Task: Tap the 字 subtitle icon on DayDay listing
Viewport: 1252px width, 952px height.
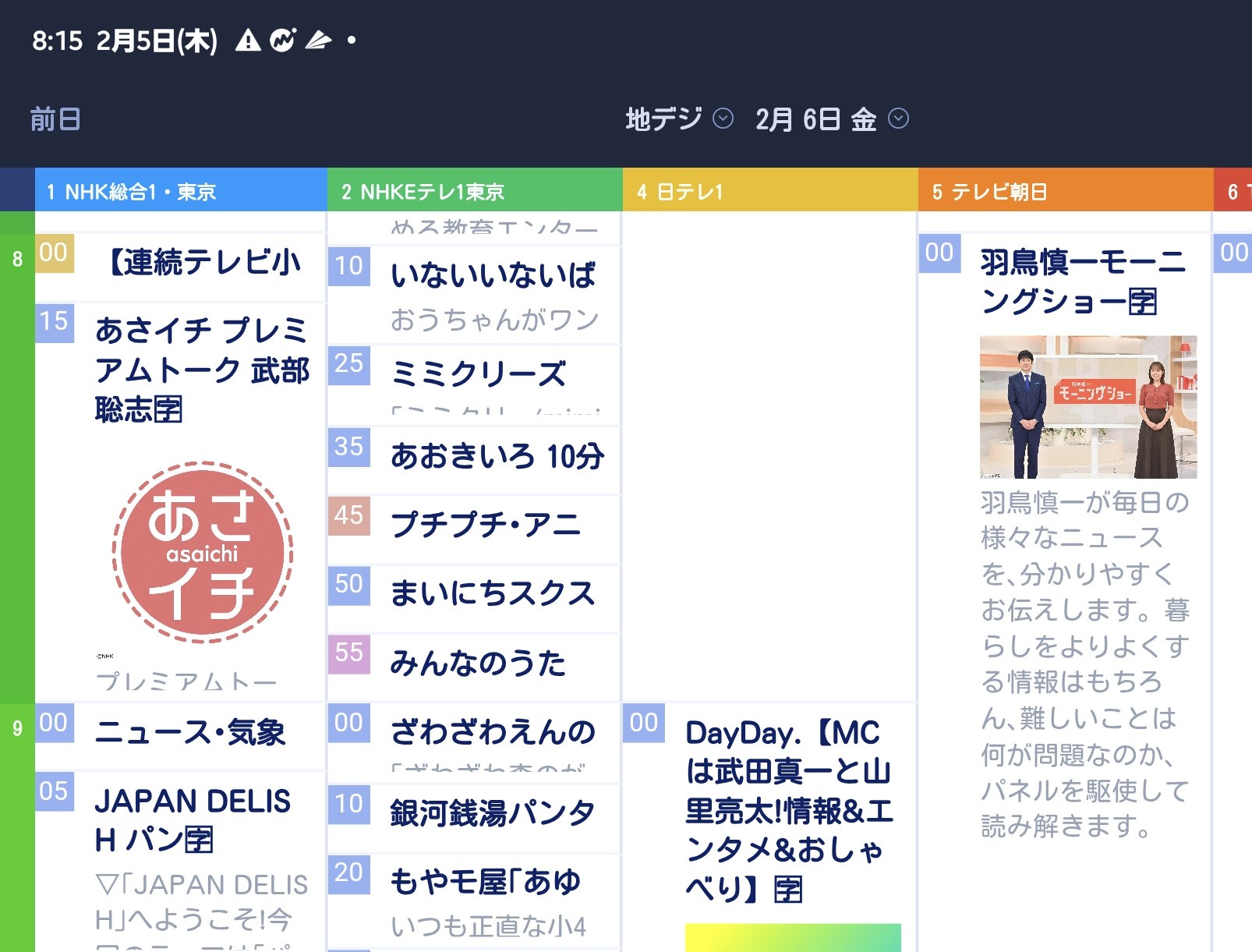Action: tap(788, 889)
